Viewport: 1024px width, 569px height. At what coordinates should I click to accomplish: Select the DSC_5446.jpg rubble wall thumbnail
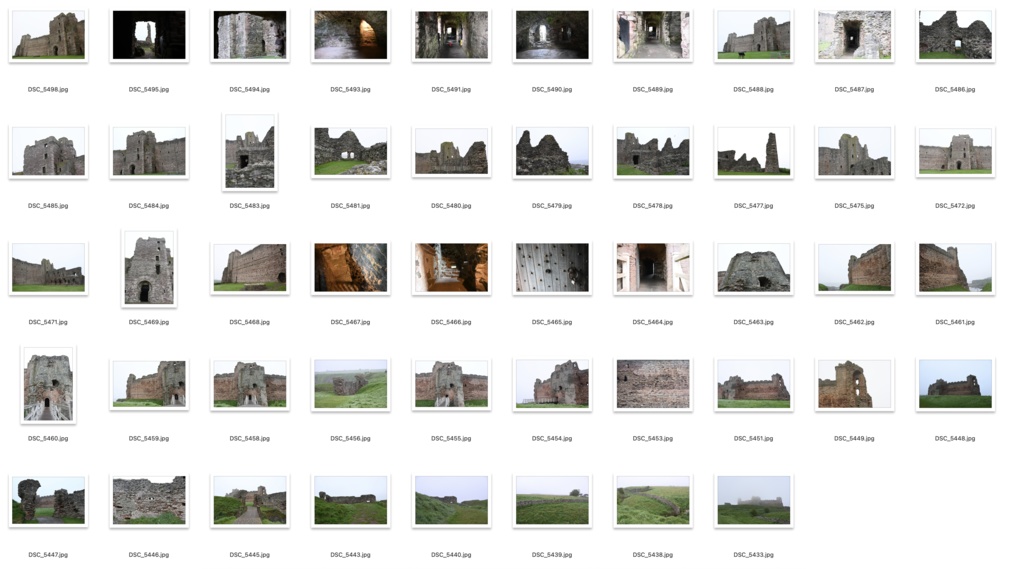click(149, 501)
